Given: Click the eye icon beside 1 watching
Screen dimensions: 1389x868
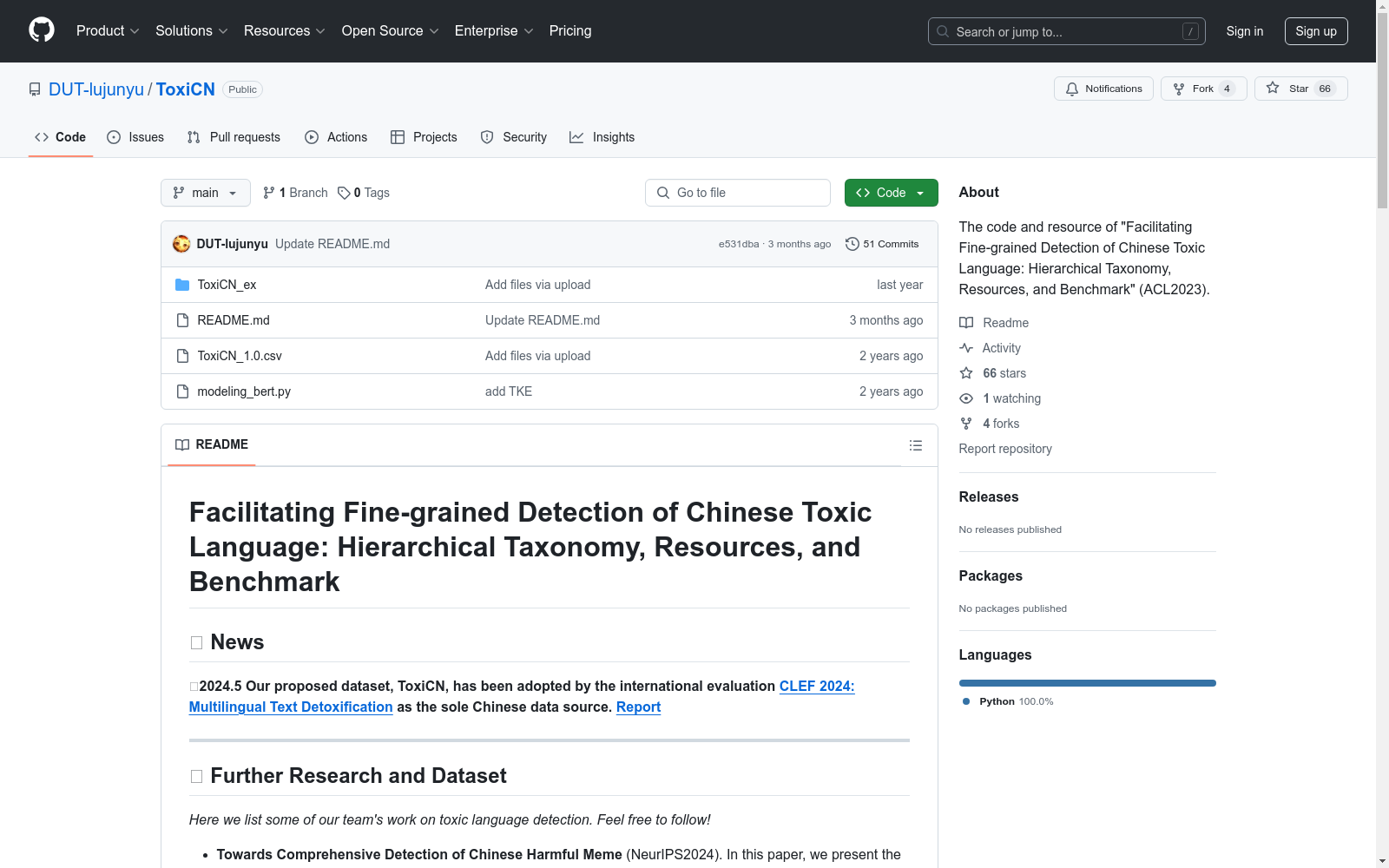Looking at the screenshot, I should [x=966, y=398].
